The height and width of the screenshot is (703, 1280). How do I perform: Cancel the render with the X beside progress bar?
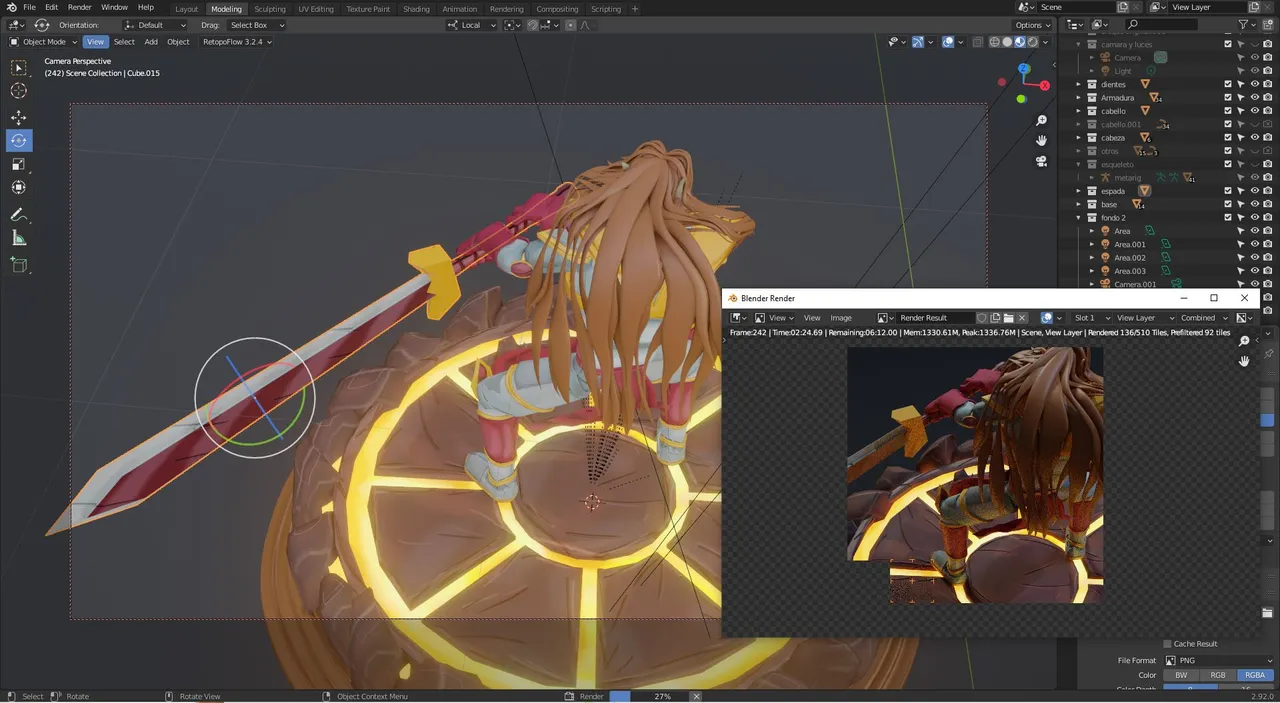[697, 696]
